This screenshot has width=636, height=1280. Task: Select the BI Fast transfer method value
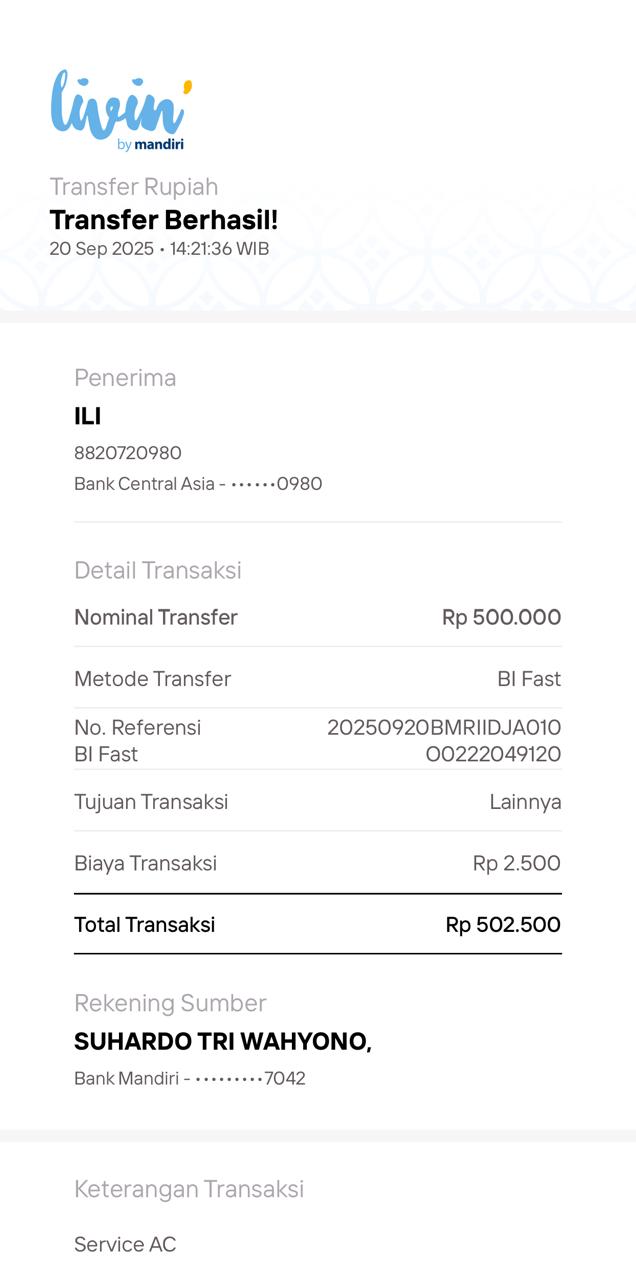529,679
